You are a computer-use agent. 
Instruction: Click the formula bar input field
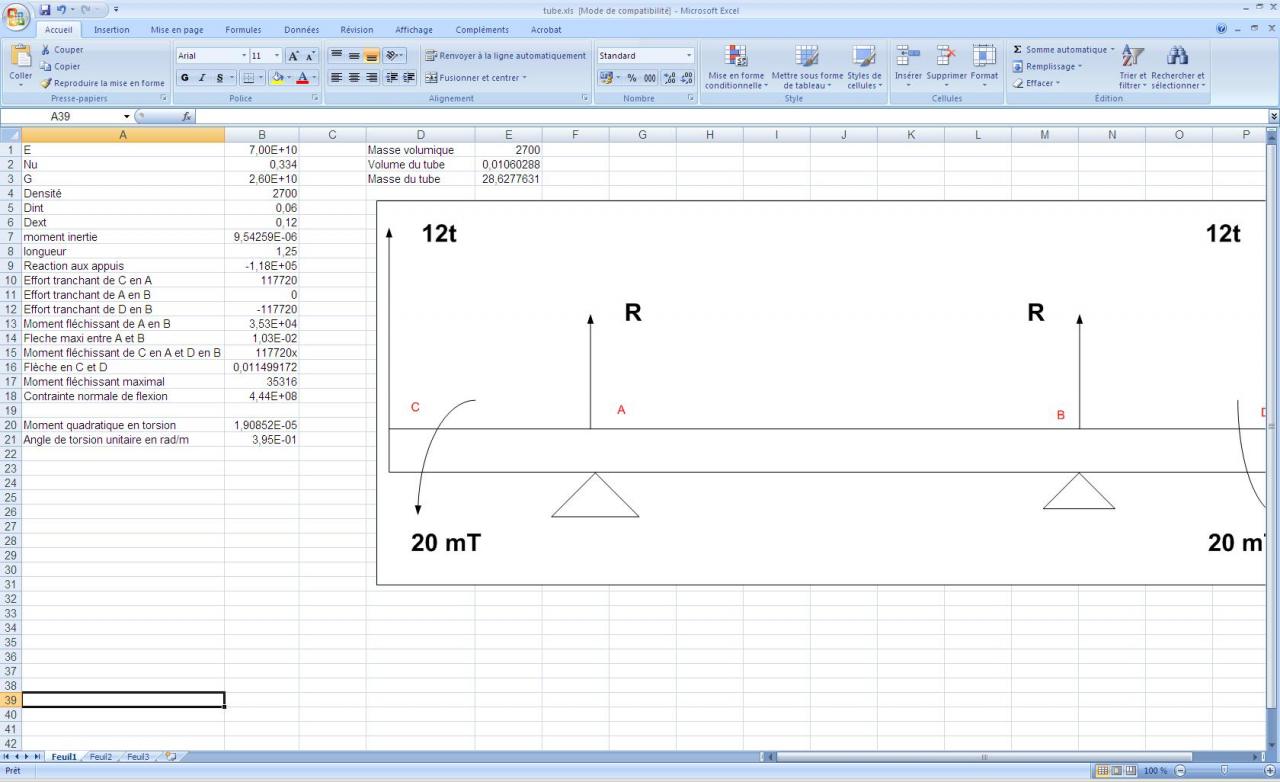(x=732, y=117)
